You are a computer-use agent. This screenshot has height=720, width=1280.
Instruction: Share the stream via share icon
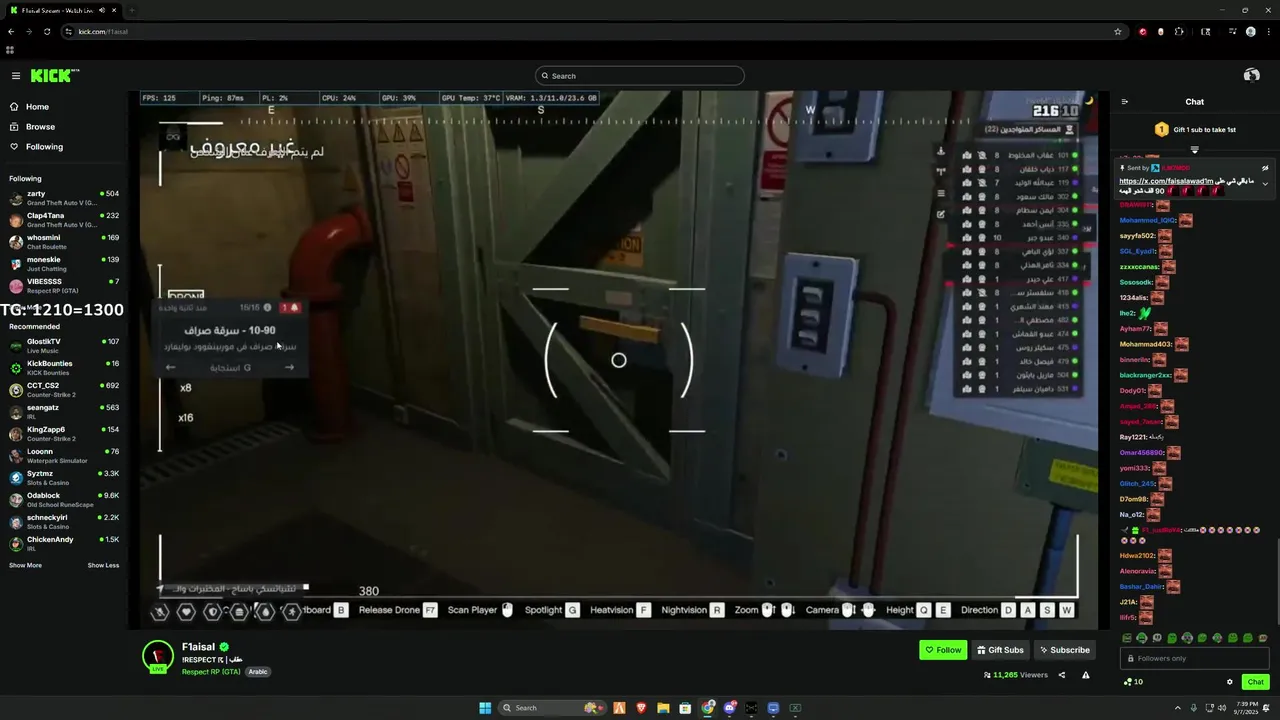tap(1062, 675)
